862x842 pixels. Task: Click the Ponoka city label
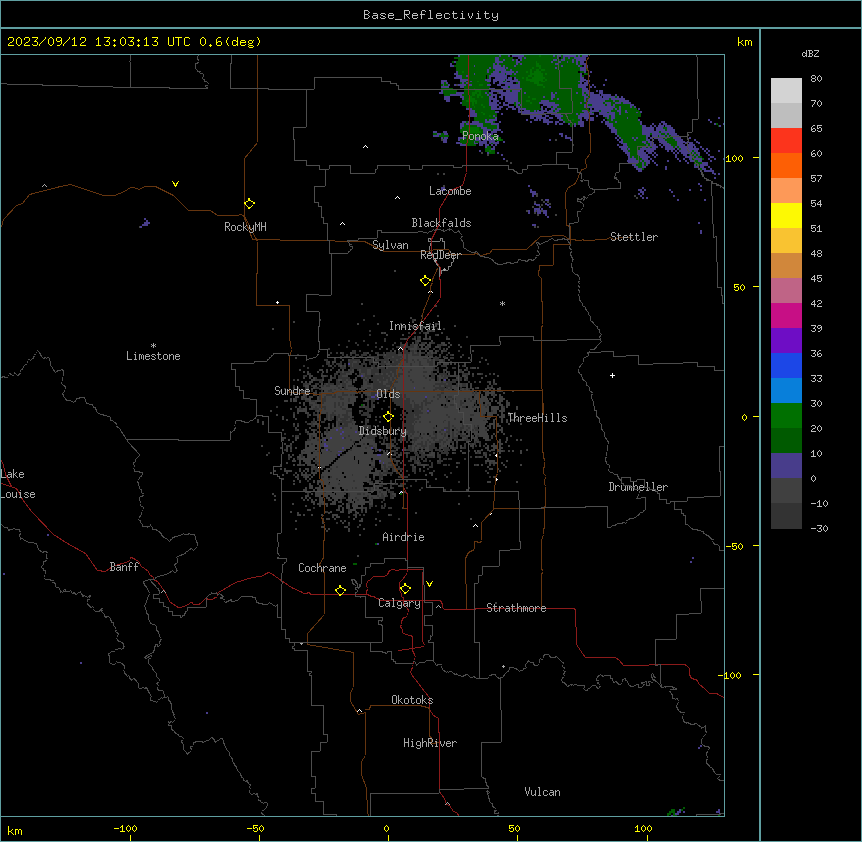pos(480,136)
